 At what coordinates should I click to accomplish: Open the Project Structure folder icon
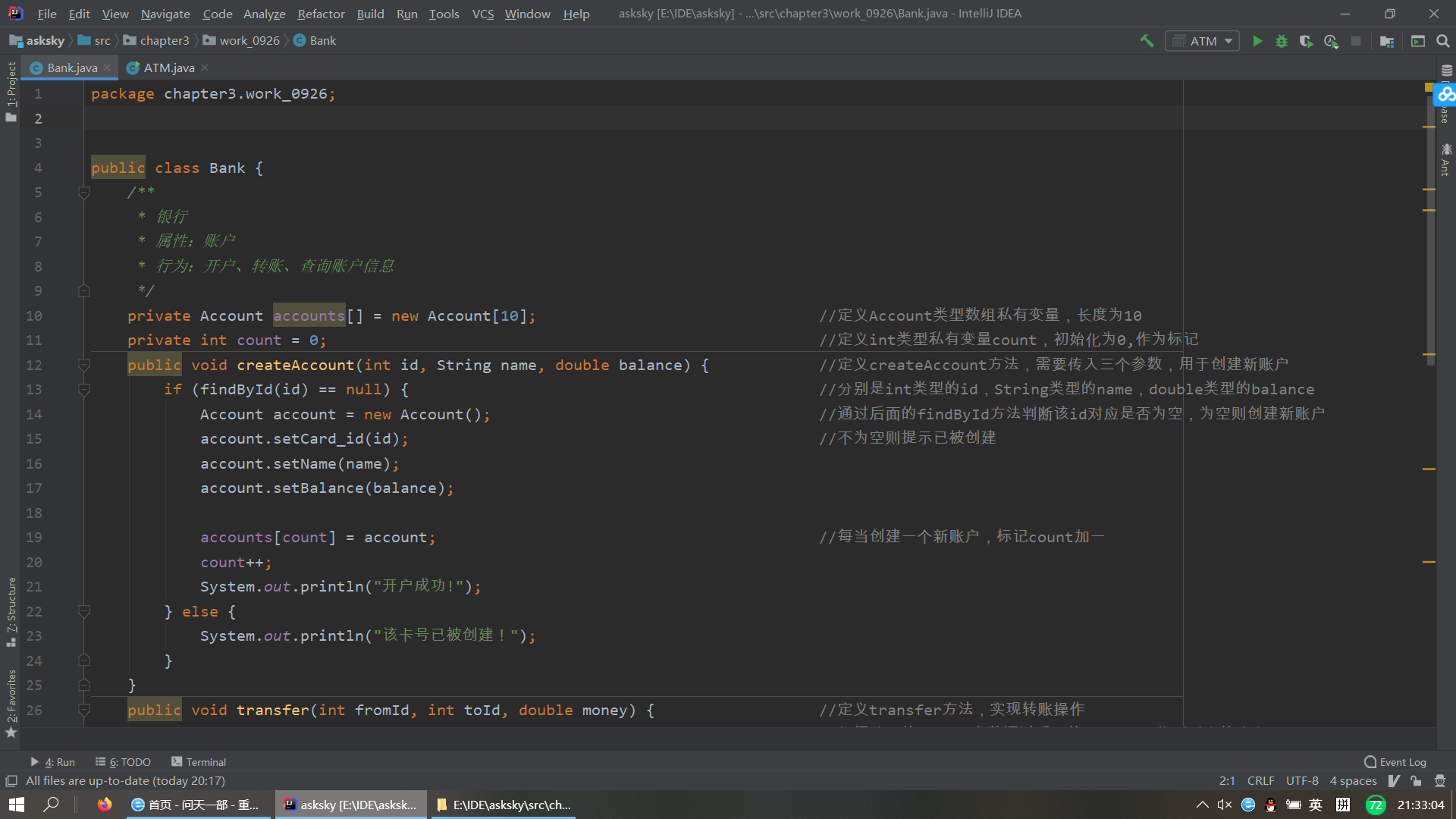(x=1387, y=41)
